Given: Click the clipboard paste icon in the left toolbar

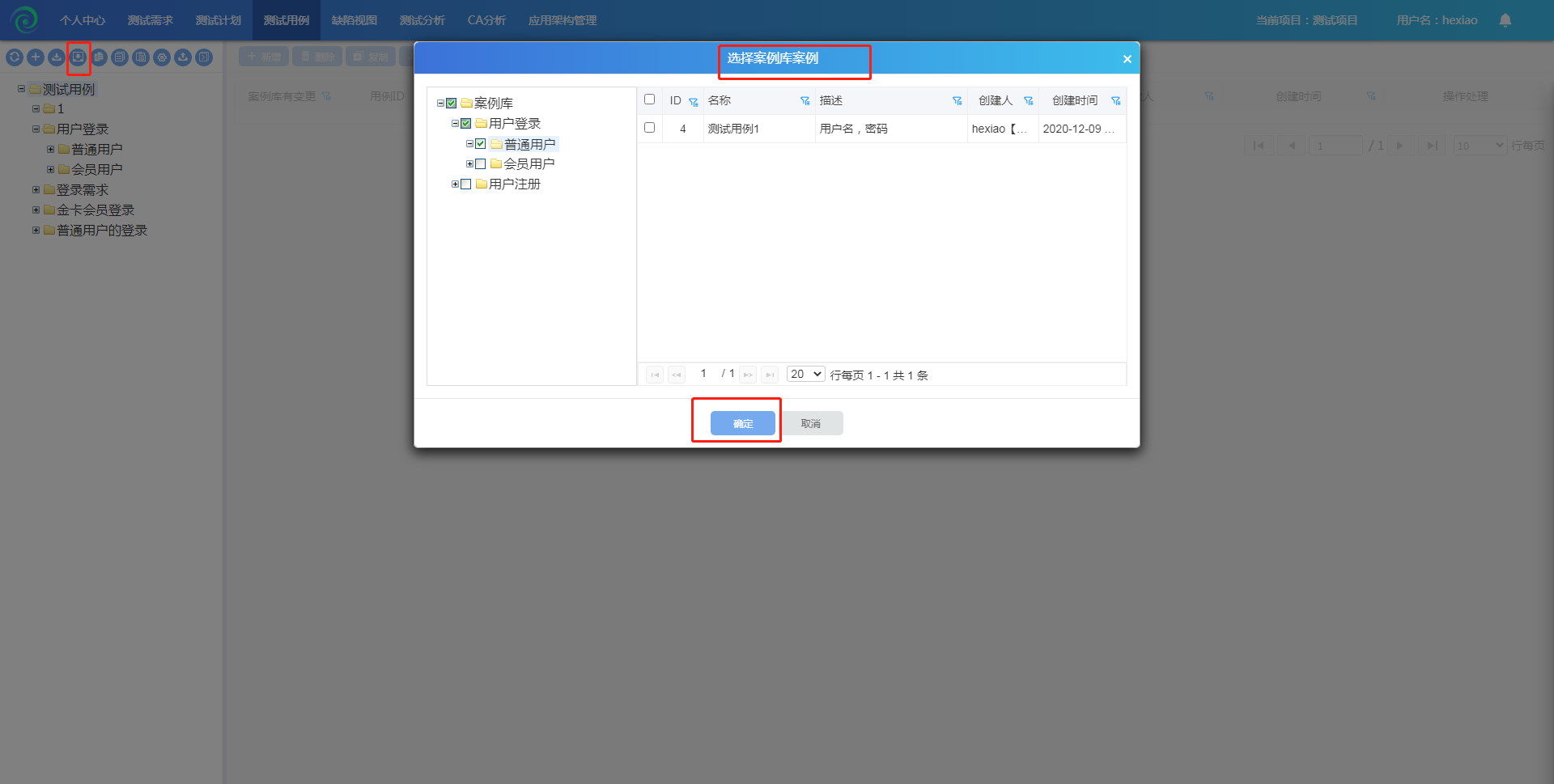Looking at the screenshot, I should click(141, 57).
